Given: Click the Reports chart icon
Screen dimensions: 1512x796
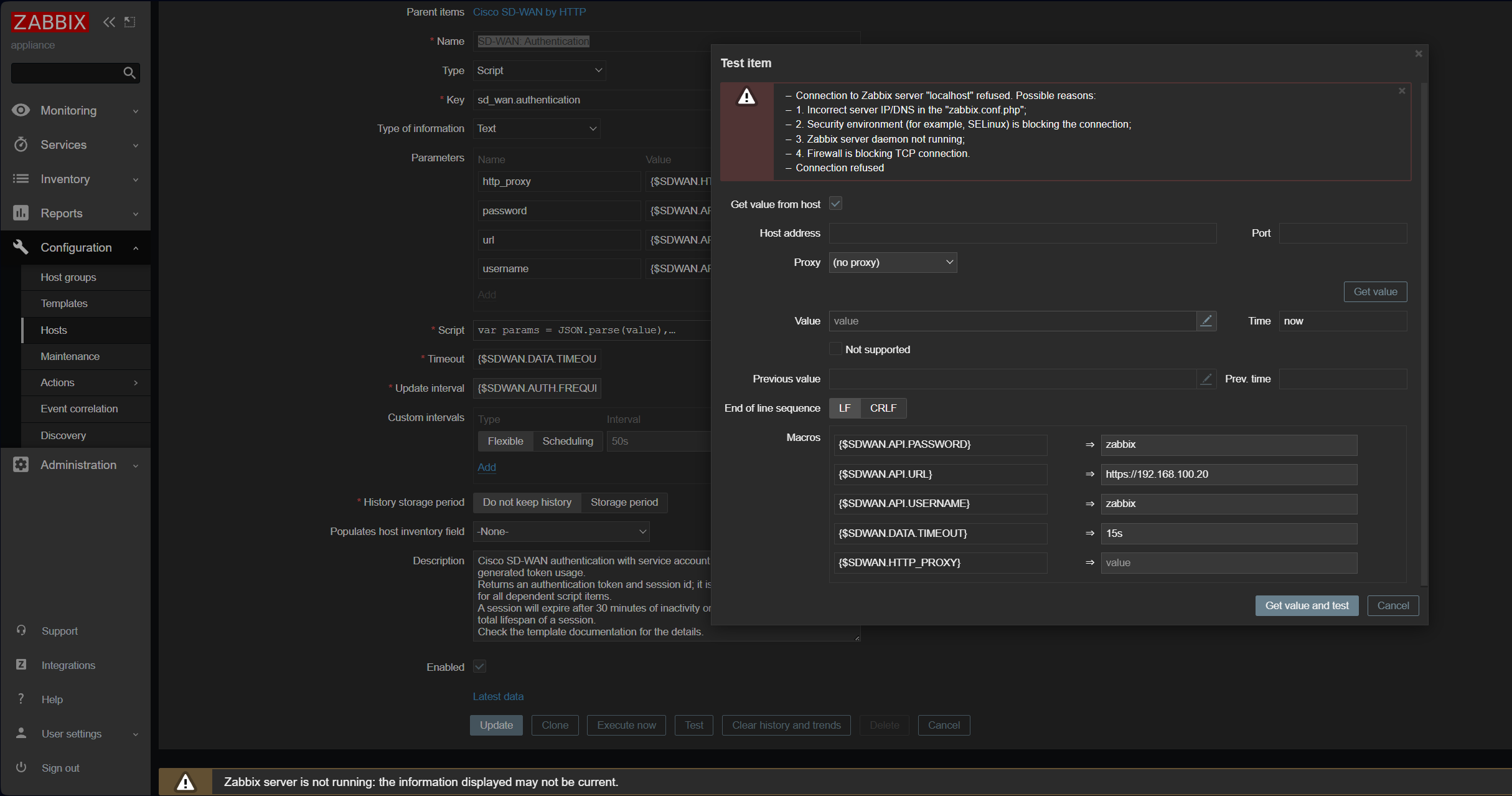Looking at the screenshot, I should point(21,213).
